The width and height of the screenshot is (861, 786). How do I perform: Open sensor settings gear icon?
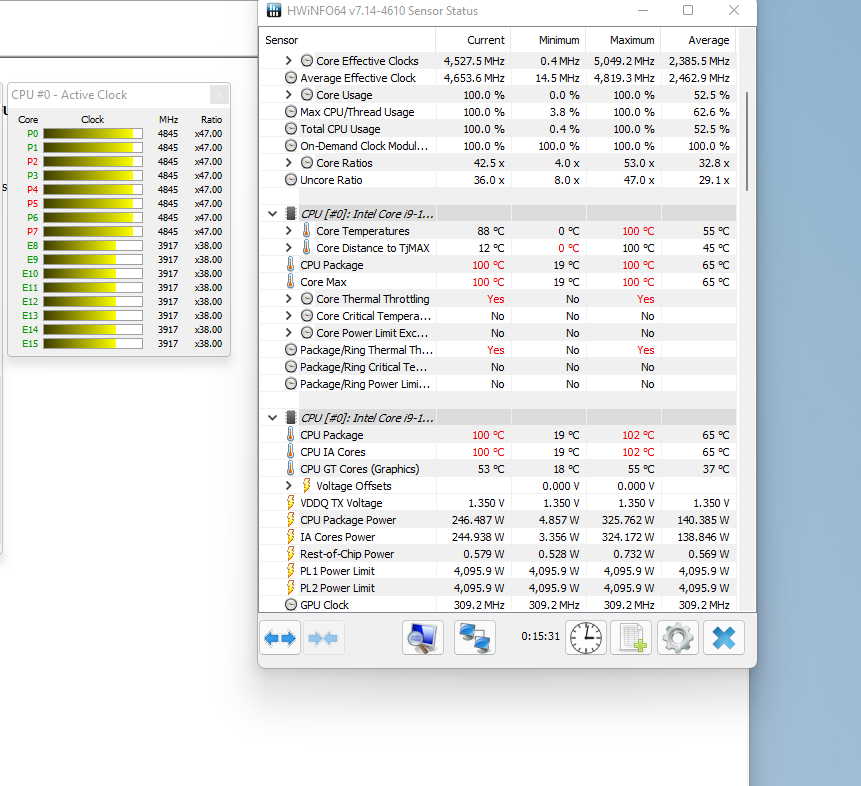click(x=678, y=638)
